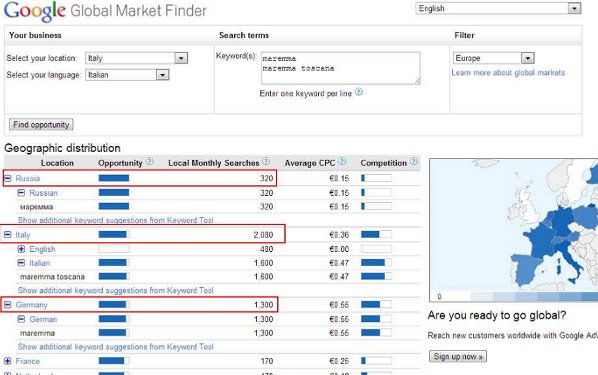598x375 pixels.
Task: Open help icon next to Opportunity column
Action: [150, 161]
